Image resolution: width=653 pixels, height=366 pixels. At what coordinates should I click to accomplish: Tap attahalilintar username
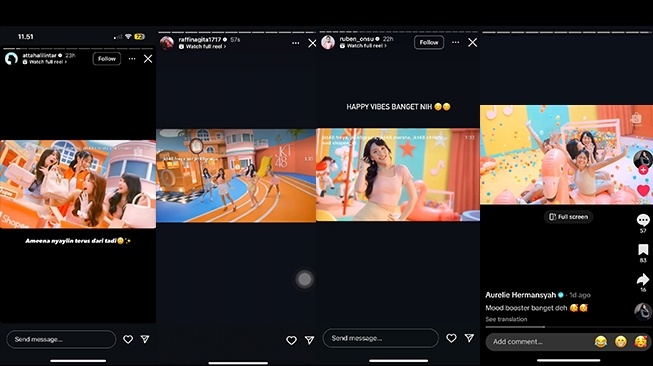click(40, 55)
